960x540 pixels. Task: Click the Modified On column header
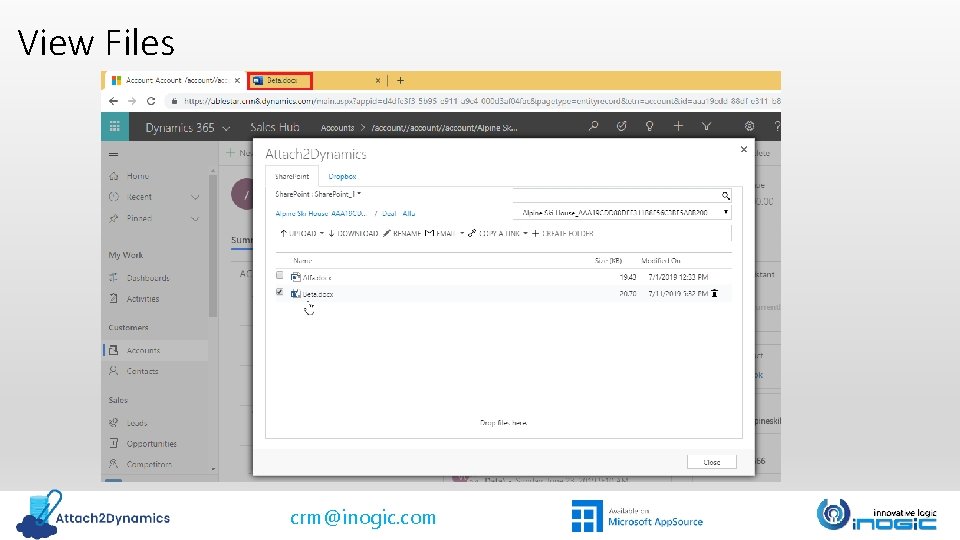pos(661,261)
